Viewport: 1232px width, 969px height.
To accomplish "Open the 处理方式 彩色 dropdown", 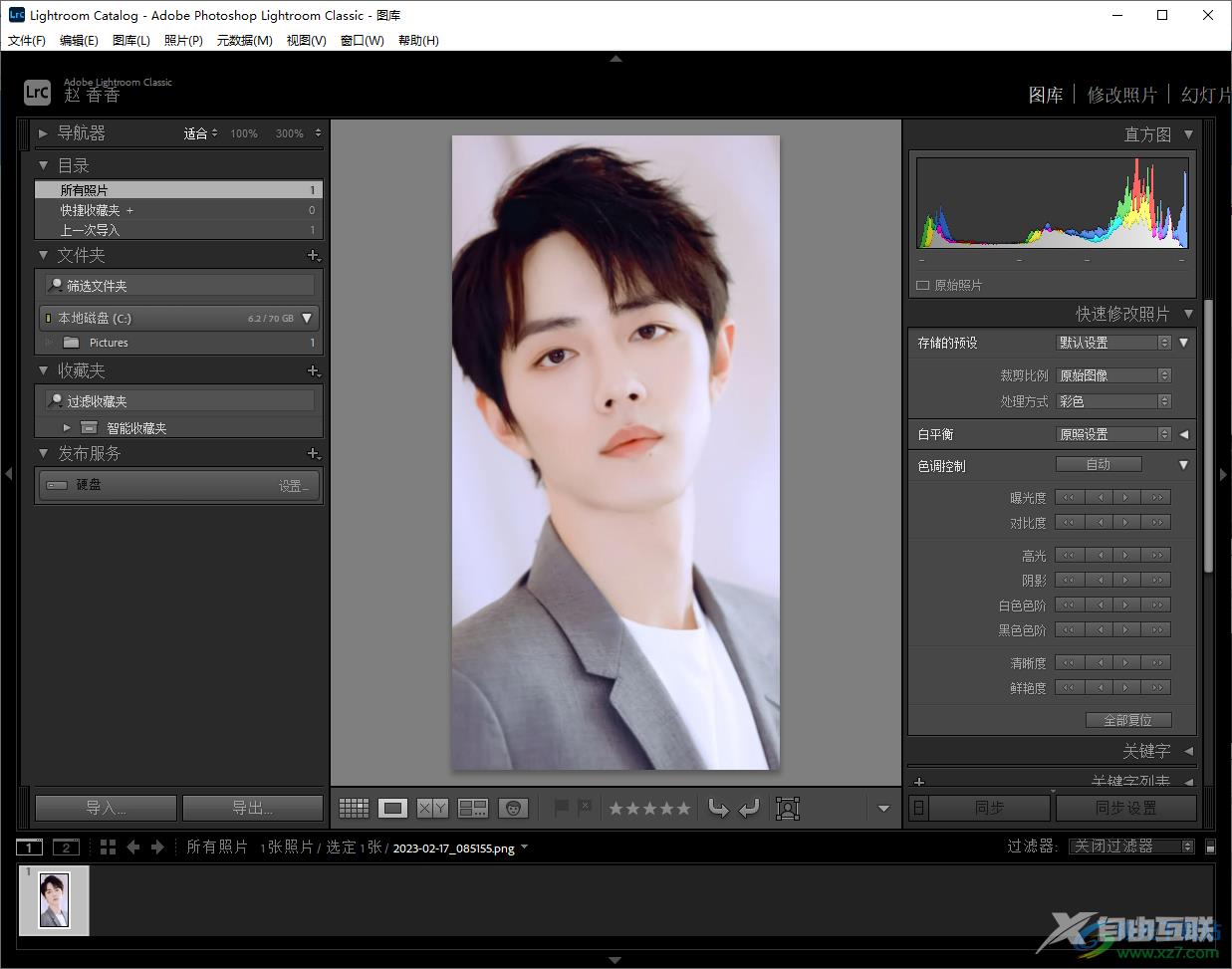I will coord(1113,401).
